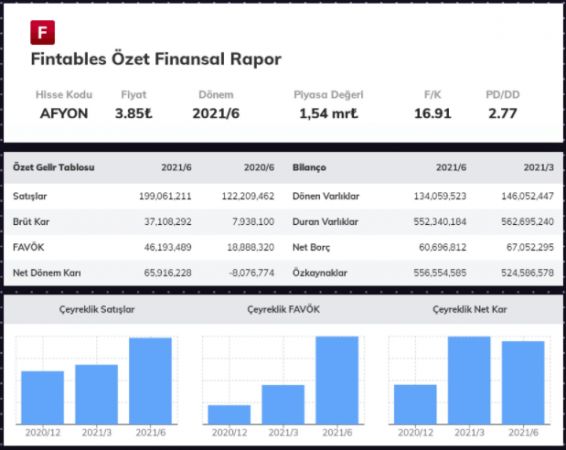Click the Duran Varlıklar row label

click(325, 222)
